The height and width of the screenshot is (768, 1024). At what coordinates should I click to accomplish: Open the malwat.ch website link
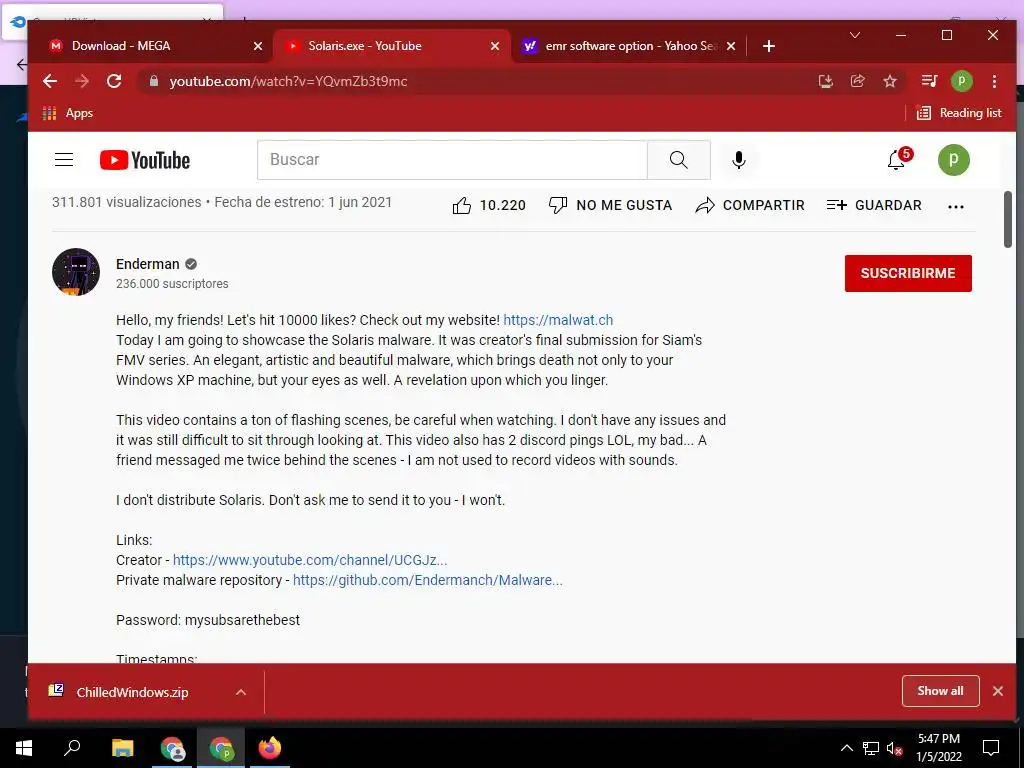(558, 320)
